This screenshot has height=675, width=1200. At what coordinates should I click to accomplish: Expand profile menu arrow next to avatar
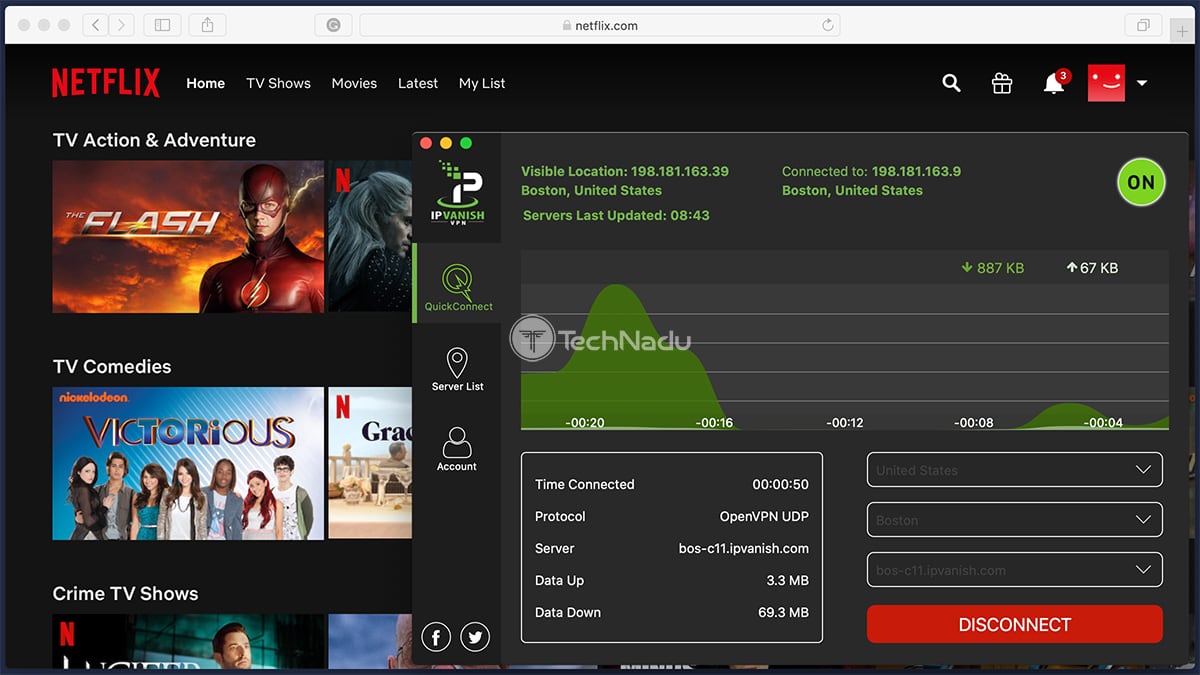tap(1142, 83)
